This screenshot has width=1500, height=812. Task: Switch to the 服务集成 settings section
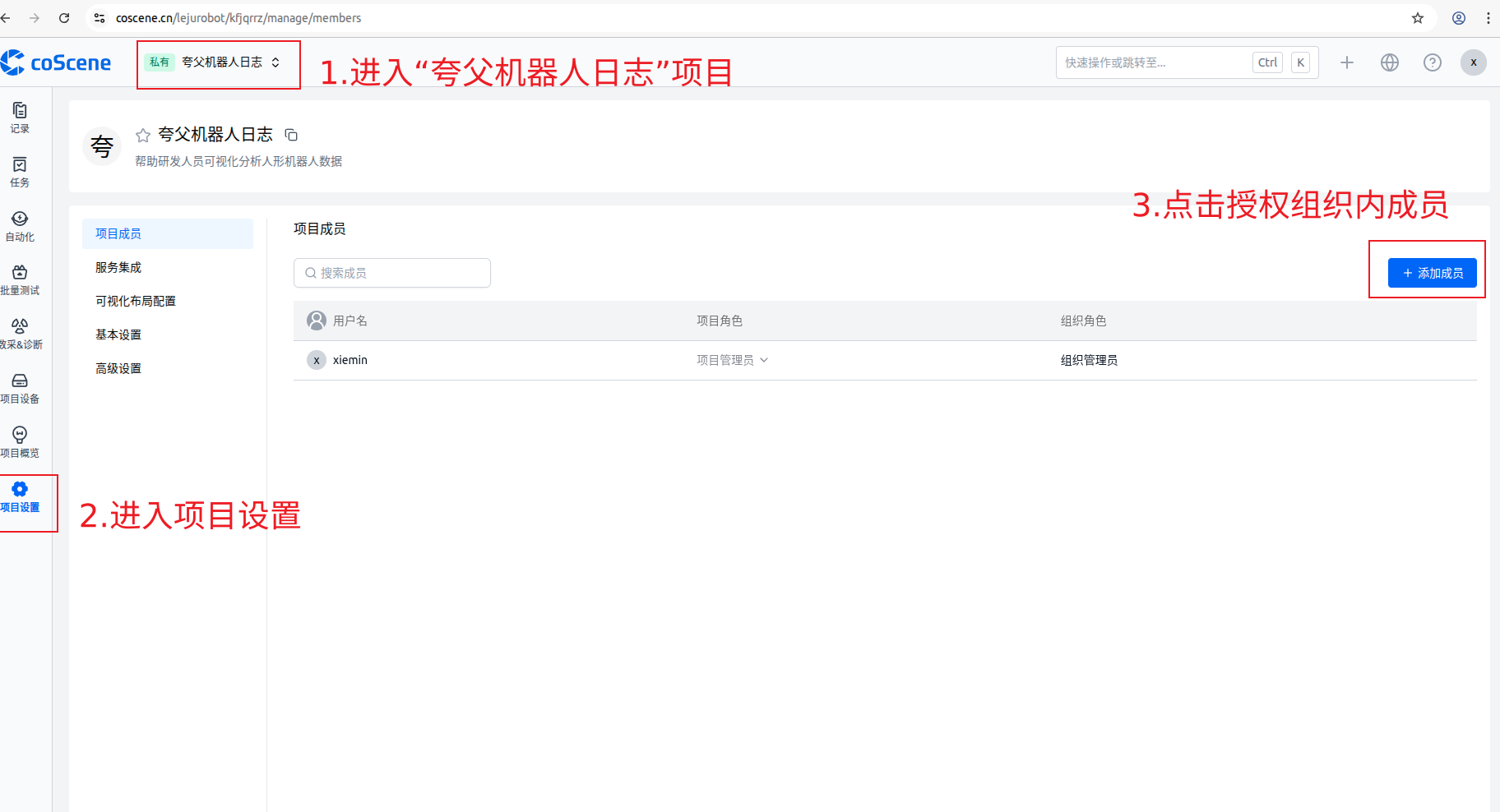coord(118,266)
